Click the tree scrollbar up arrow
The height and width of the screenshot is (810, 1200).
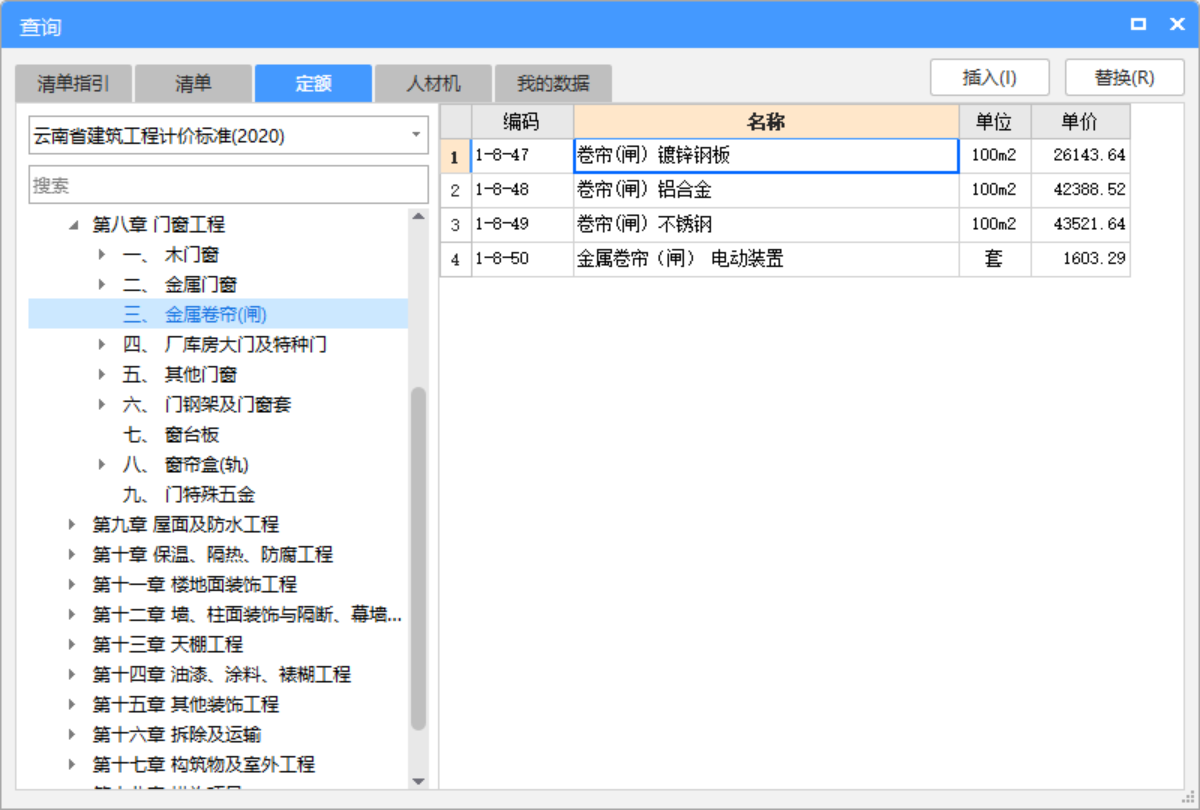click(x=418, y=215)
